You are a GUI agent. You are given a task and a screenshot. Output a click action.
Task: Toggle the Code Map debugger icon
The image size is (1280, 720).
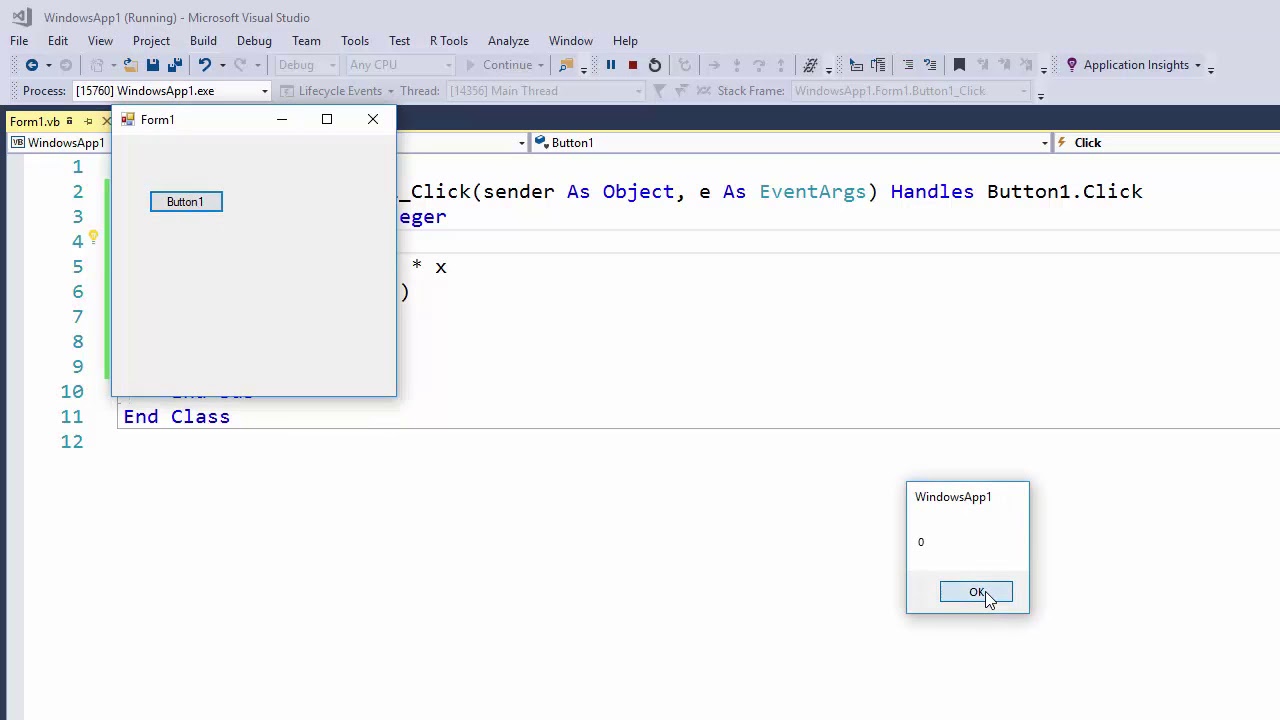click(810, 65)
